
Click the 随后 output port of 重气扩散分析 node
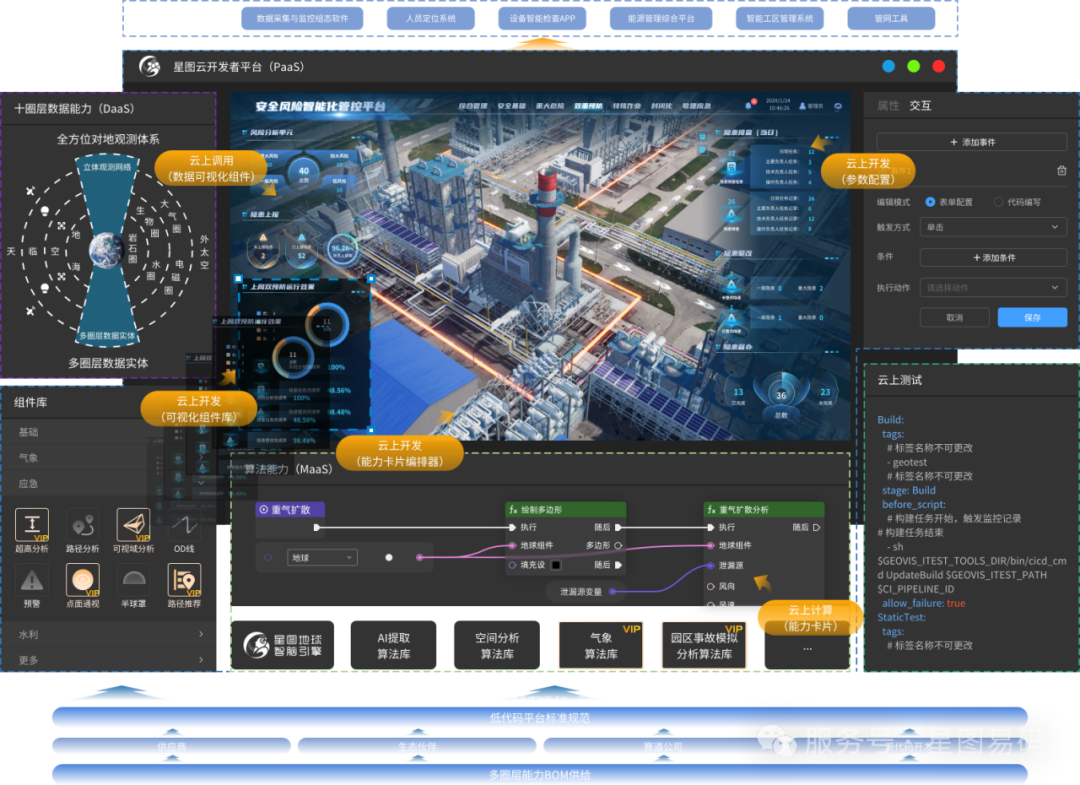point(817,527)
